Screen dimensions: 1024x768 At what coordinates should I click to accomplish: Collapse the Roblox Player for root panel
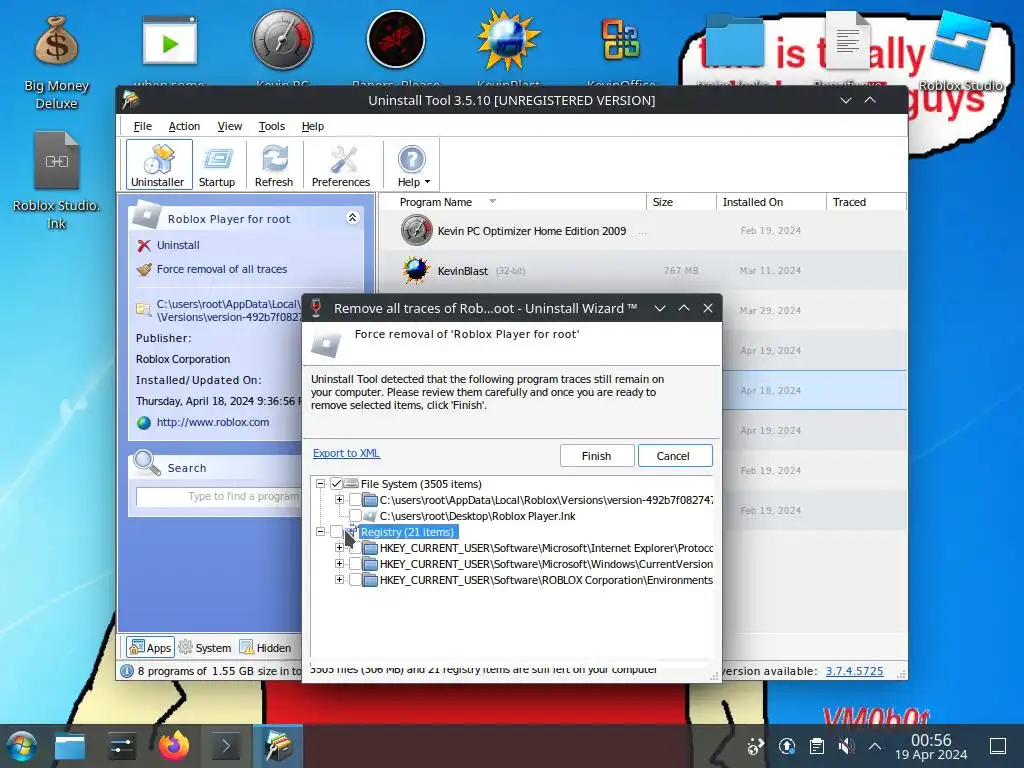click(x=352, y=217)
